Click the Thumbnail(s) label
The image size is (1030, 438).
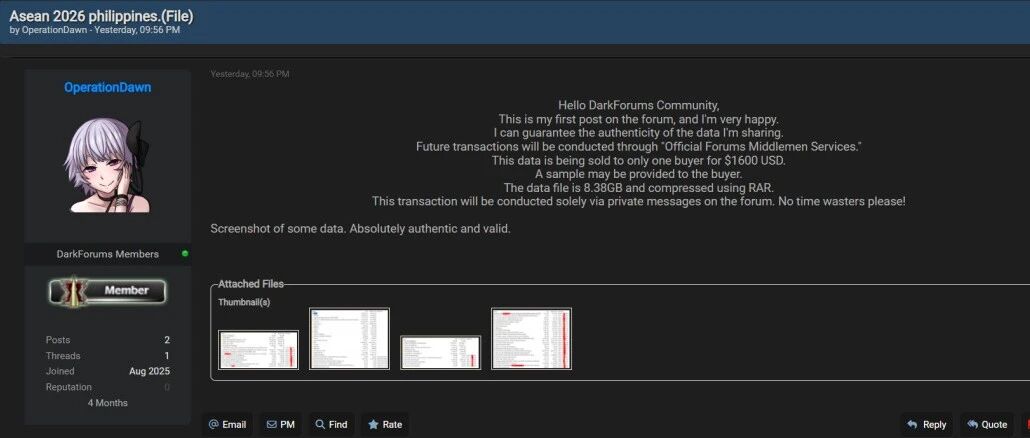[244, 303]
